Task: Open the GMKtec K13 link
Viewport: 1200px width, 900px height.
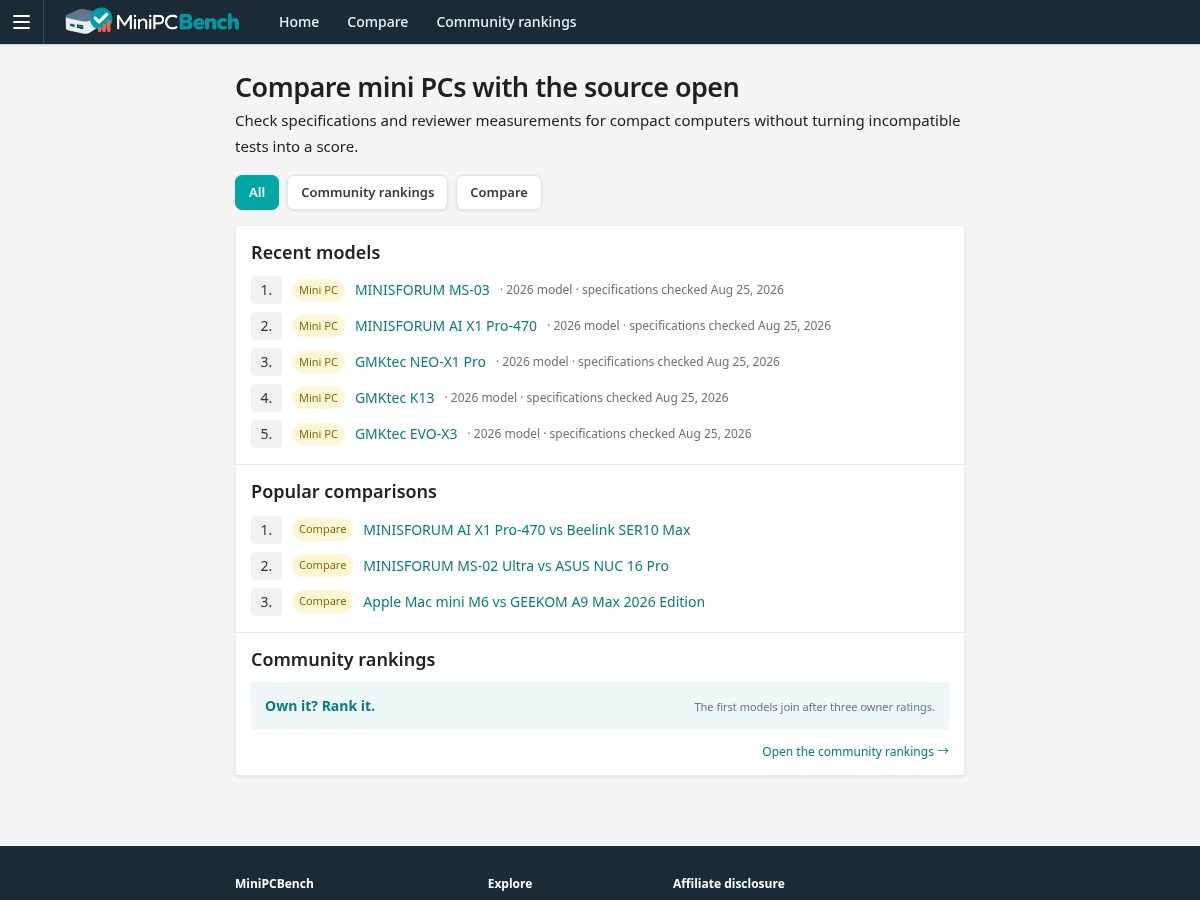Action: (395, 398)
